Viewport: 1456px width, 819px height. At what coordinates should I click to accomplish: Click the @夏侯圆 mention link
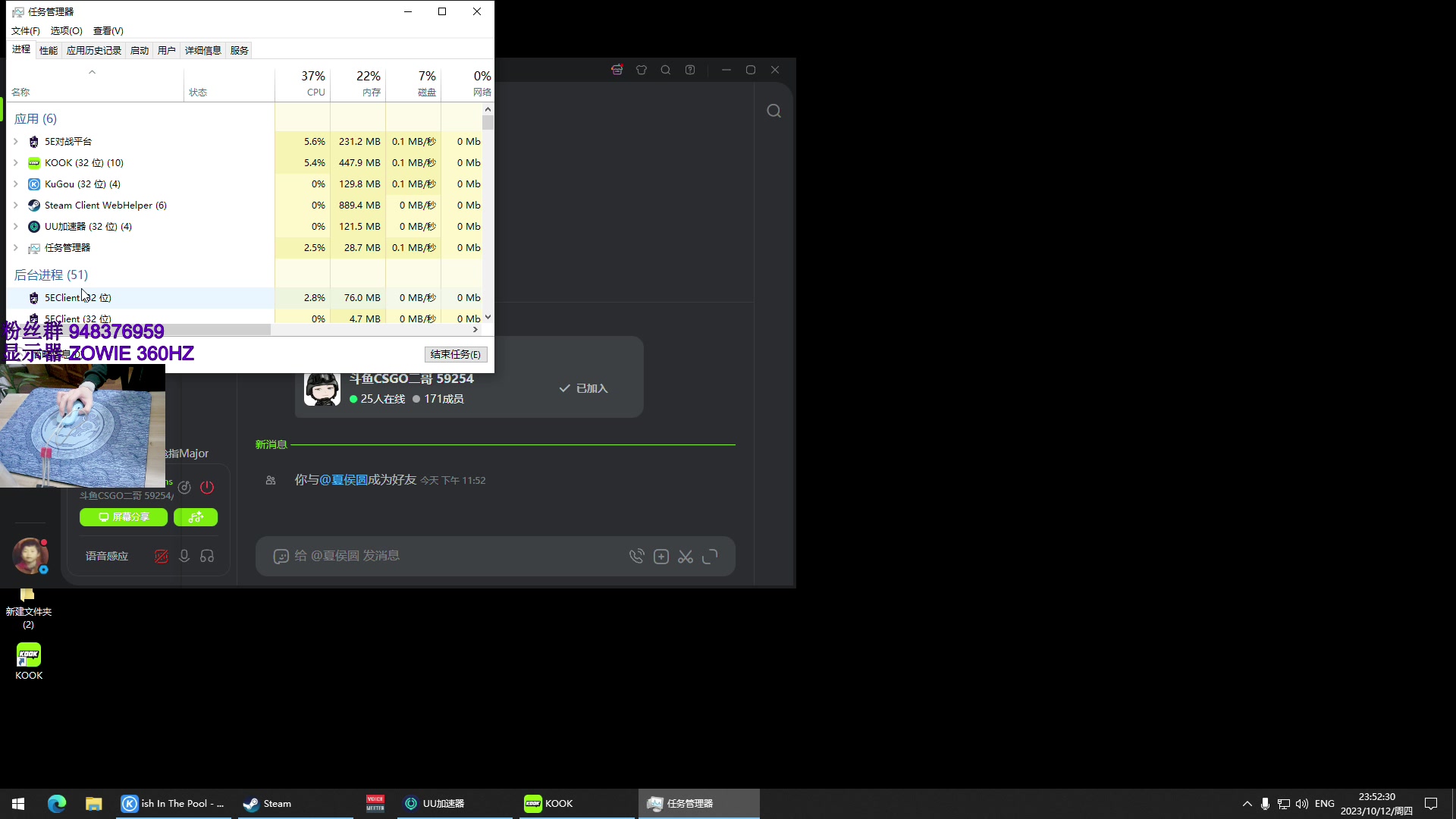[344, 480]
